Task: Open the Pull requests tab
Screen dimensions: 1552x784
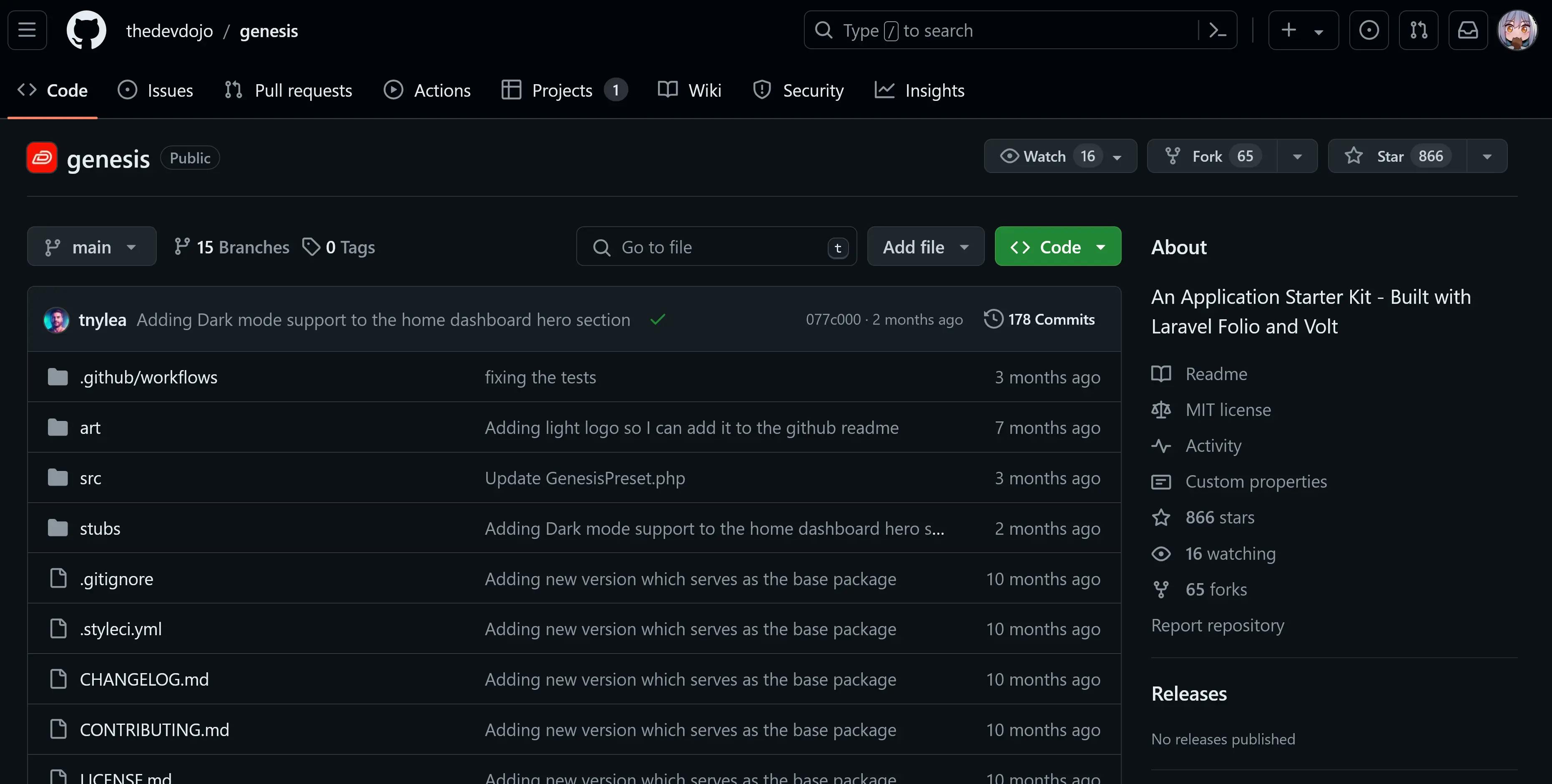Action: point(288,90)
